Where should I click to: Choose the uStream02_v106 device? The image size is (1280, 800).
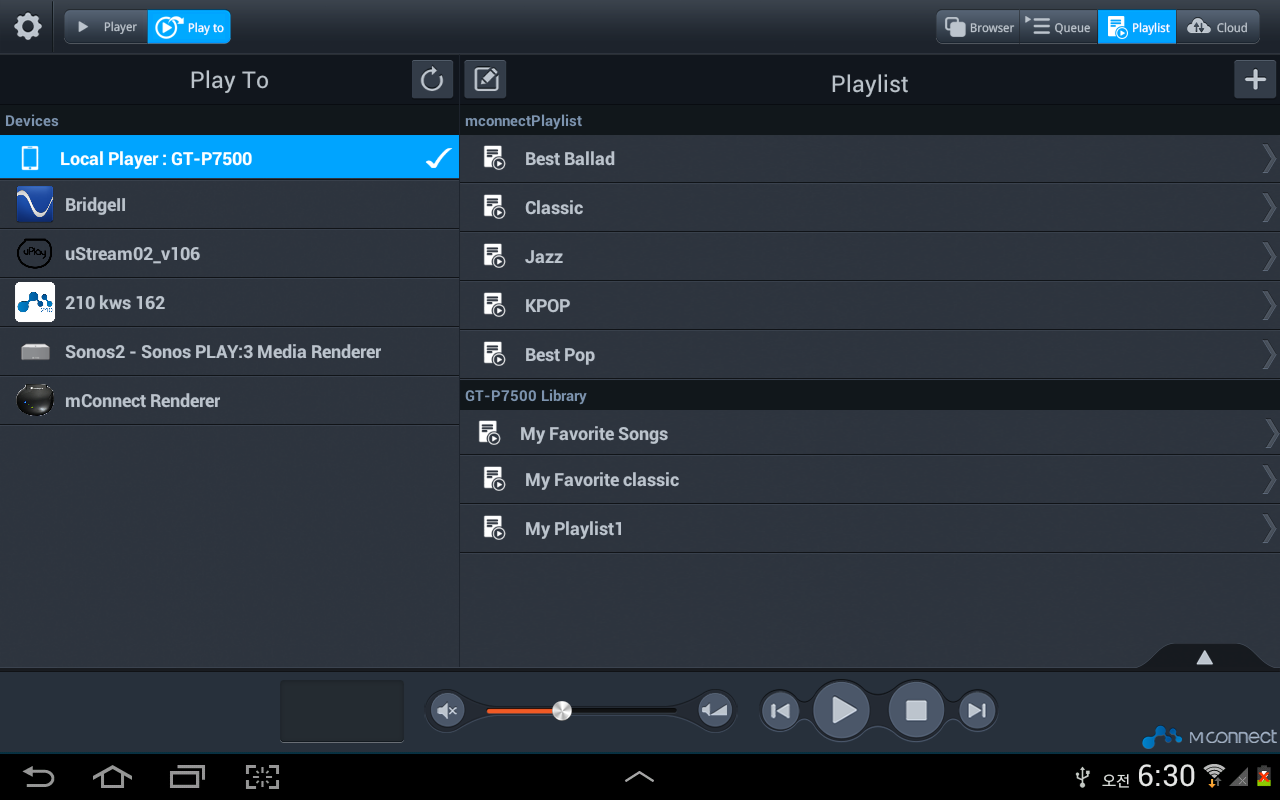tap(229, 254)
